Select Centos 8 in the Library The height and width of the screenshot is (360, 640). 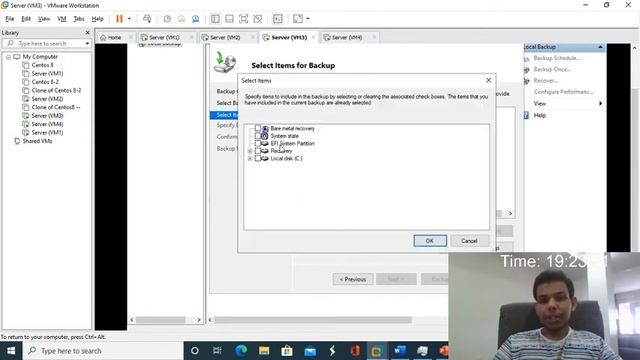point(42,65)
